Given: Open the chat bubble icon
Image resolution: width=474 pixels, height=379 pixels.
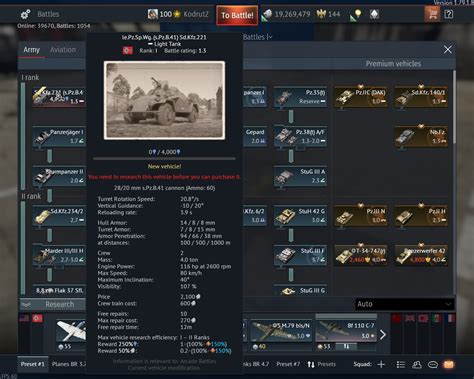Looking at the screenshot, I should coord(433,364).
